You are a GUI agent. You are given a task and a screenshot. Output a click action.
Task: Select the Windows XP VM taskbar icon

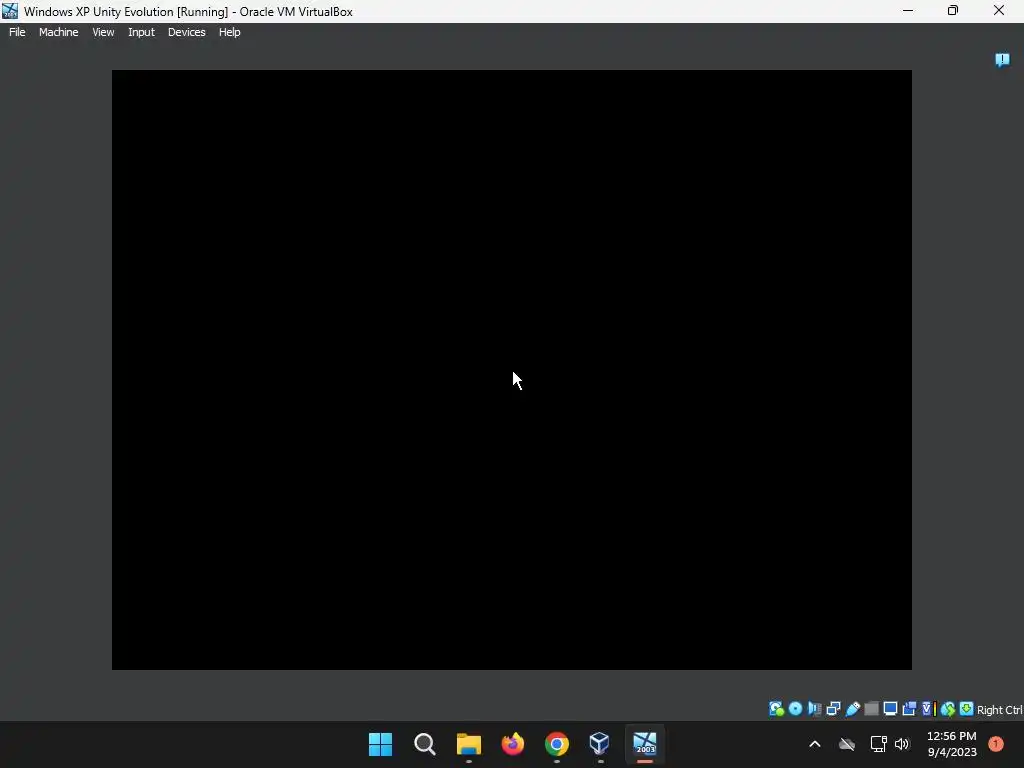coord(645,744)
